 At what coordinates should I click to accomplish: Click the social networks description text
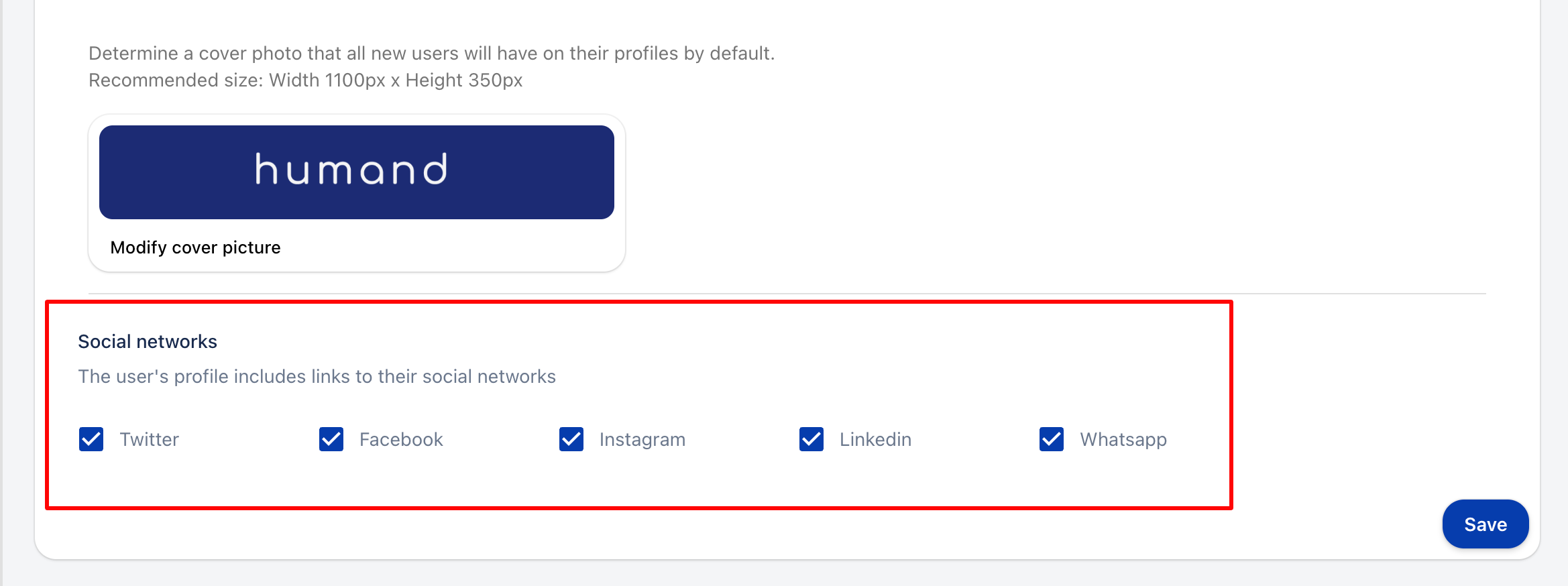click(x=317, y=376)
